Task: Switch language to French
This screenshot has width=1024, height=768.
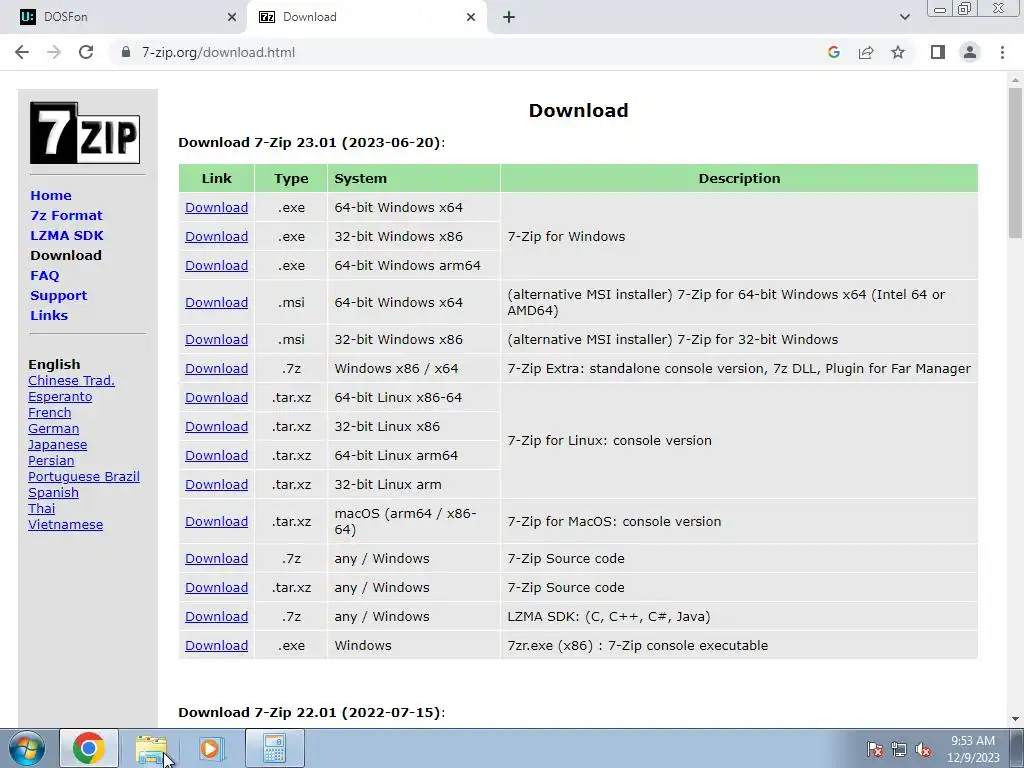Action: click(x=50, y=413)
